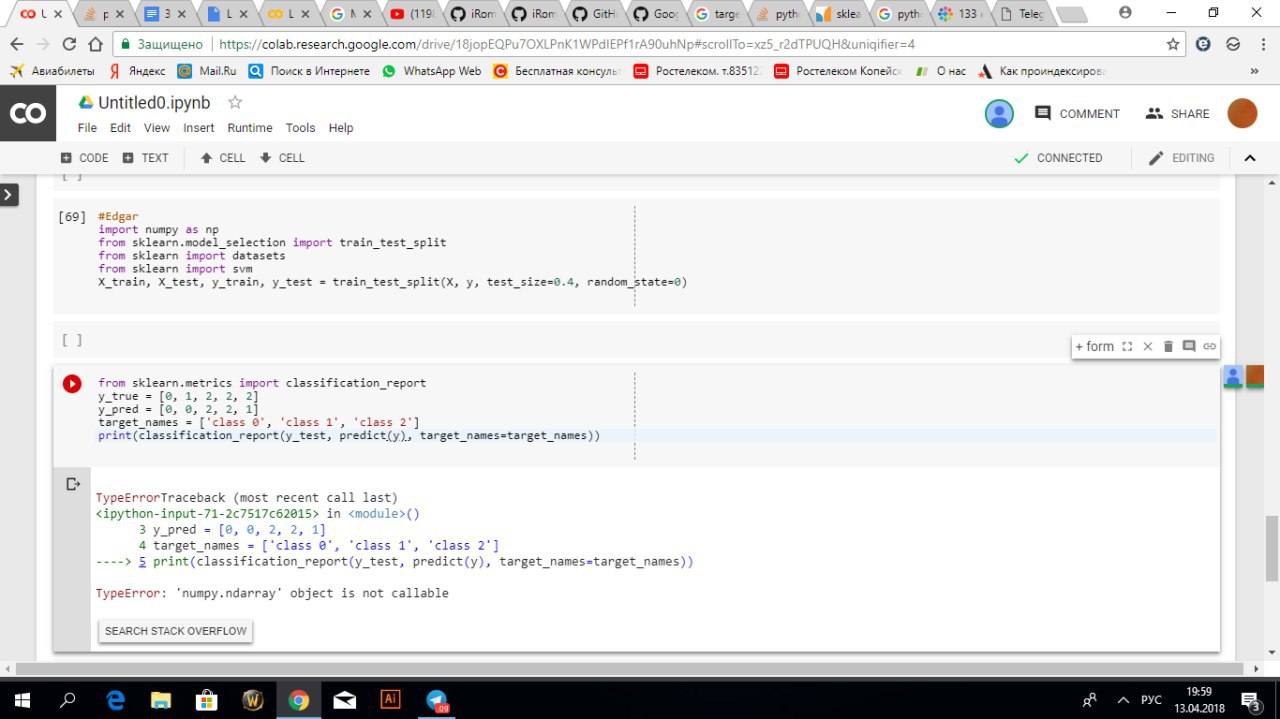Open the Insert menu
This screenshot has height=719, width=1280.
coord(198,128)
